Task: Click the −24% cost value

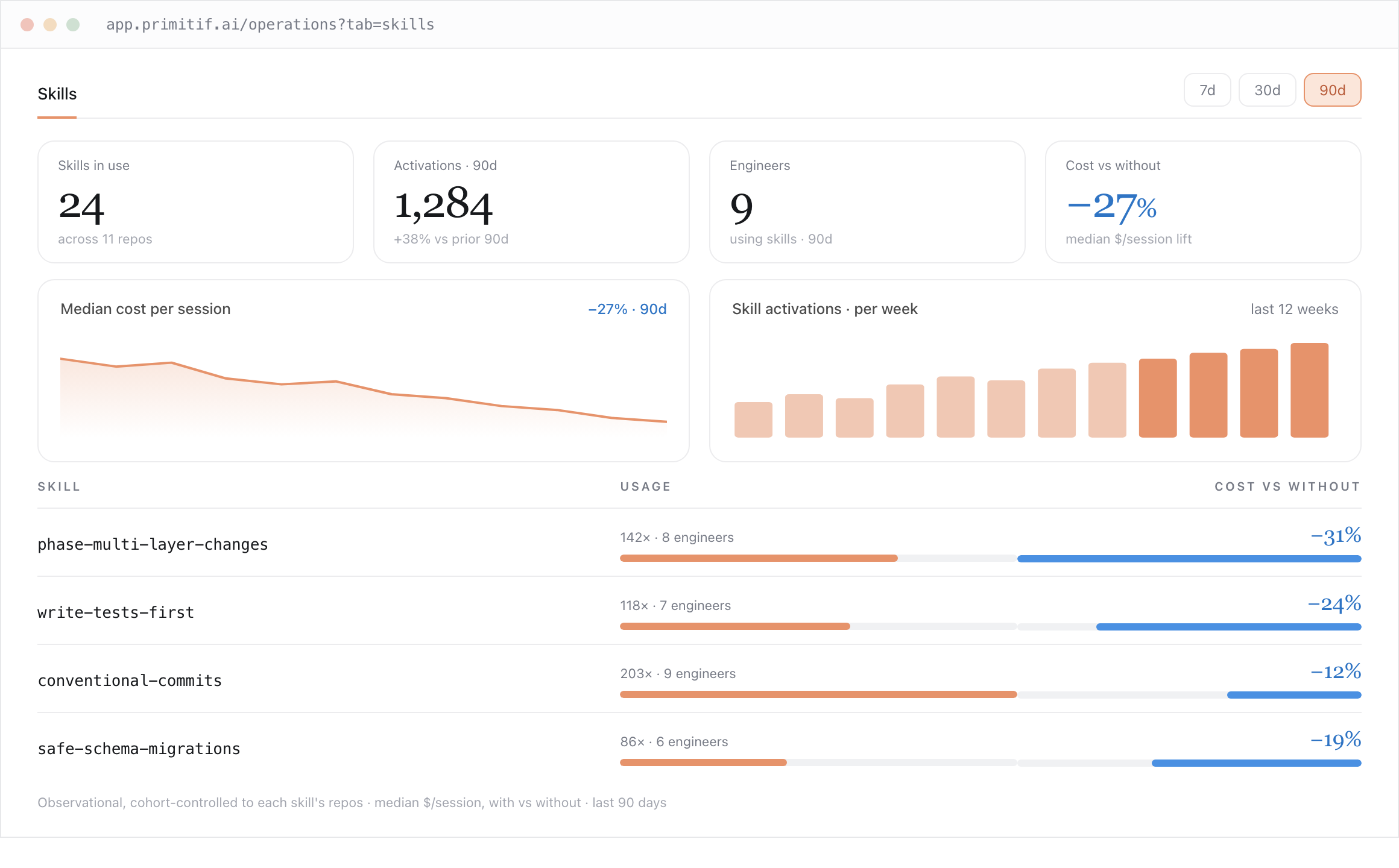Action: click(x=1334, y=604)
